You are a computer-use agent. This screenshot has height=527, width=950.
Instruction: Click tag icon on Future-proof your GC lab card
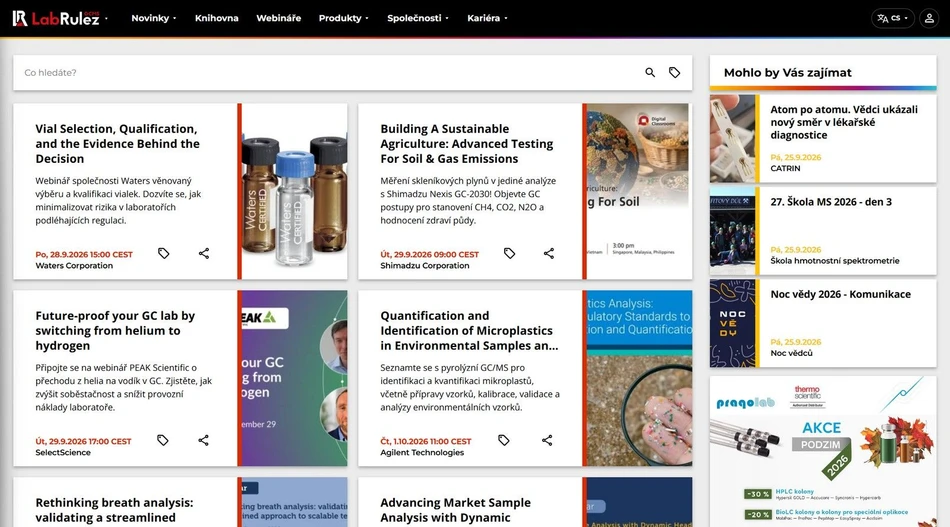(x=163, y=440)
